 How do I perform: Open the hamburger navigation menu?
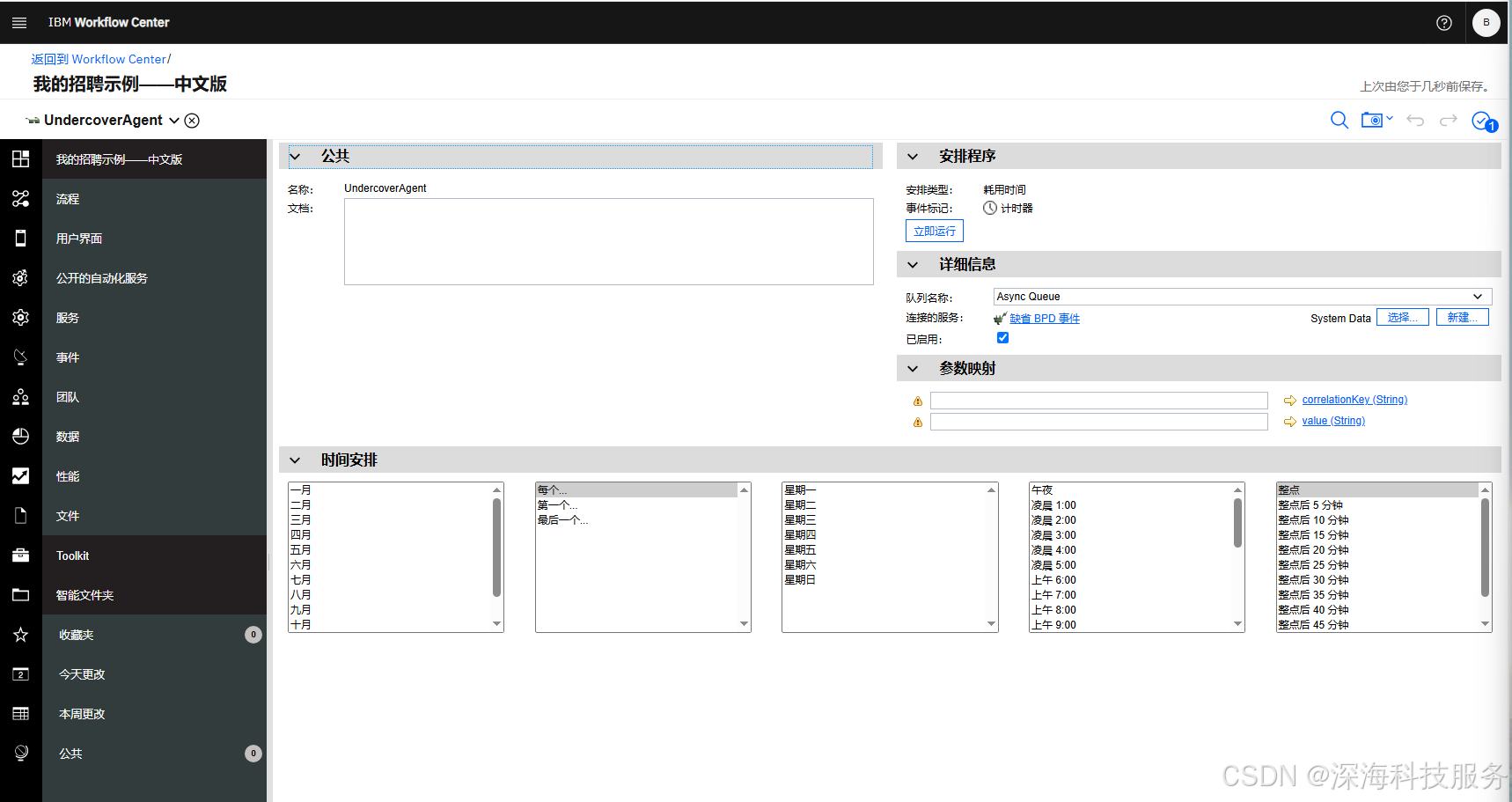(x=19, y=23)
